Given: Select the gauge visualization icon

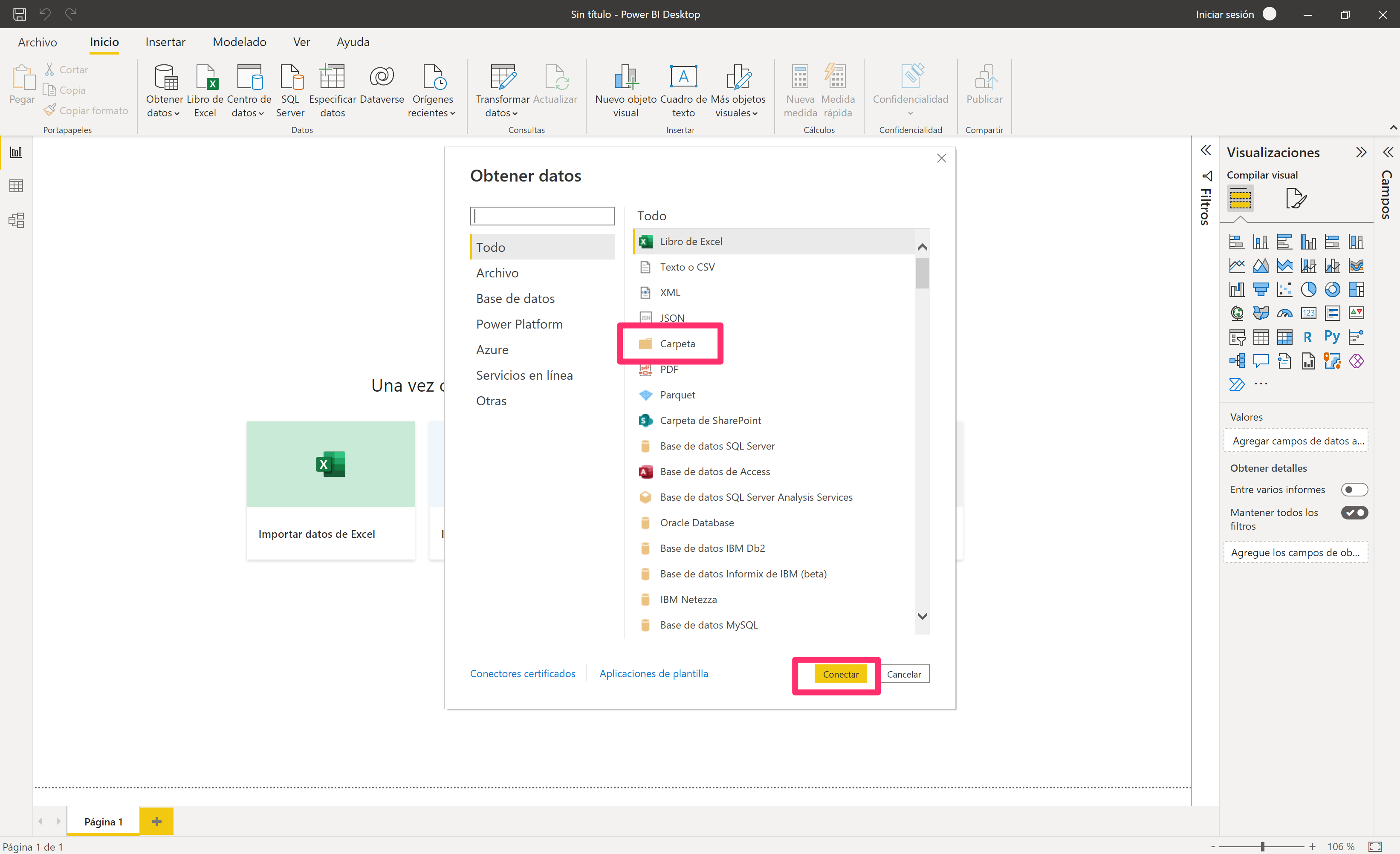Looking at the screenshot, I should [x=1284, y=314].
